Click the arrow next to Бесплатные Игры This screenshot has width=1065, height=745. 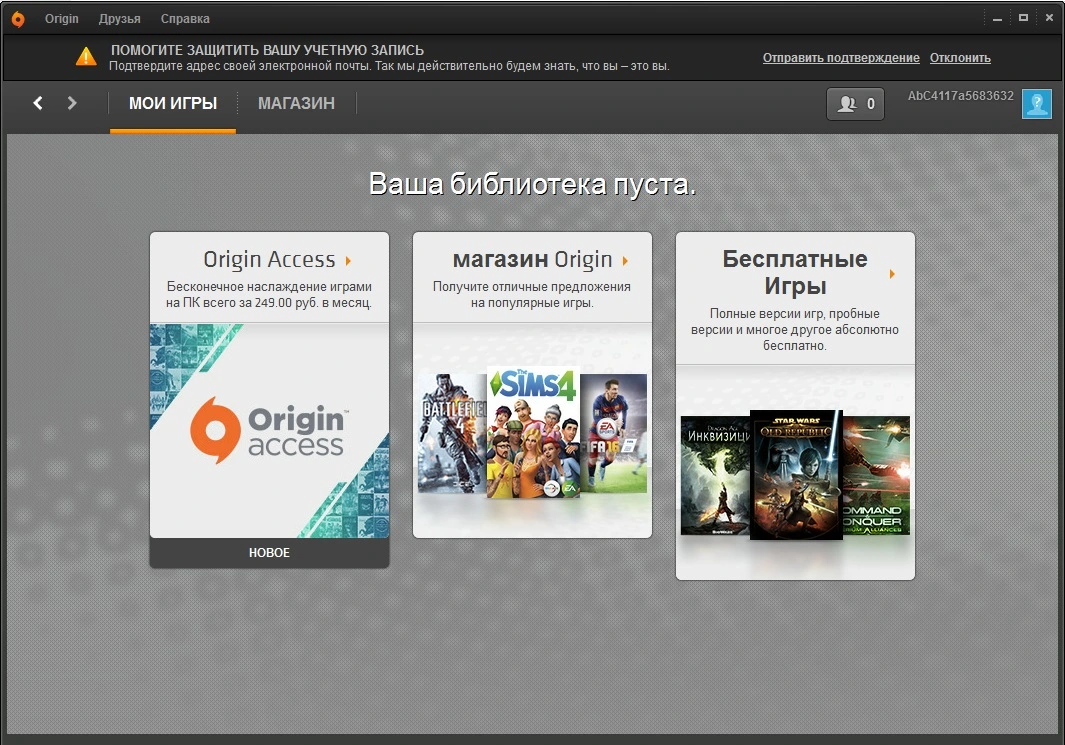pyautogui.click(x=892, y=274)
